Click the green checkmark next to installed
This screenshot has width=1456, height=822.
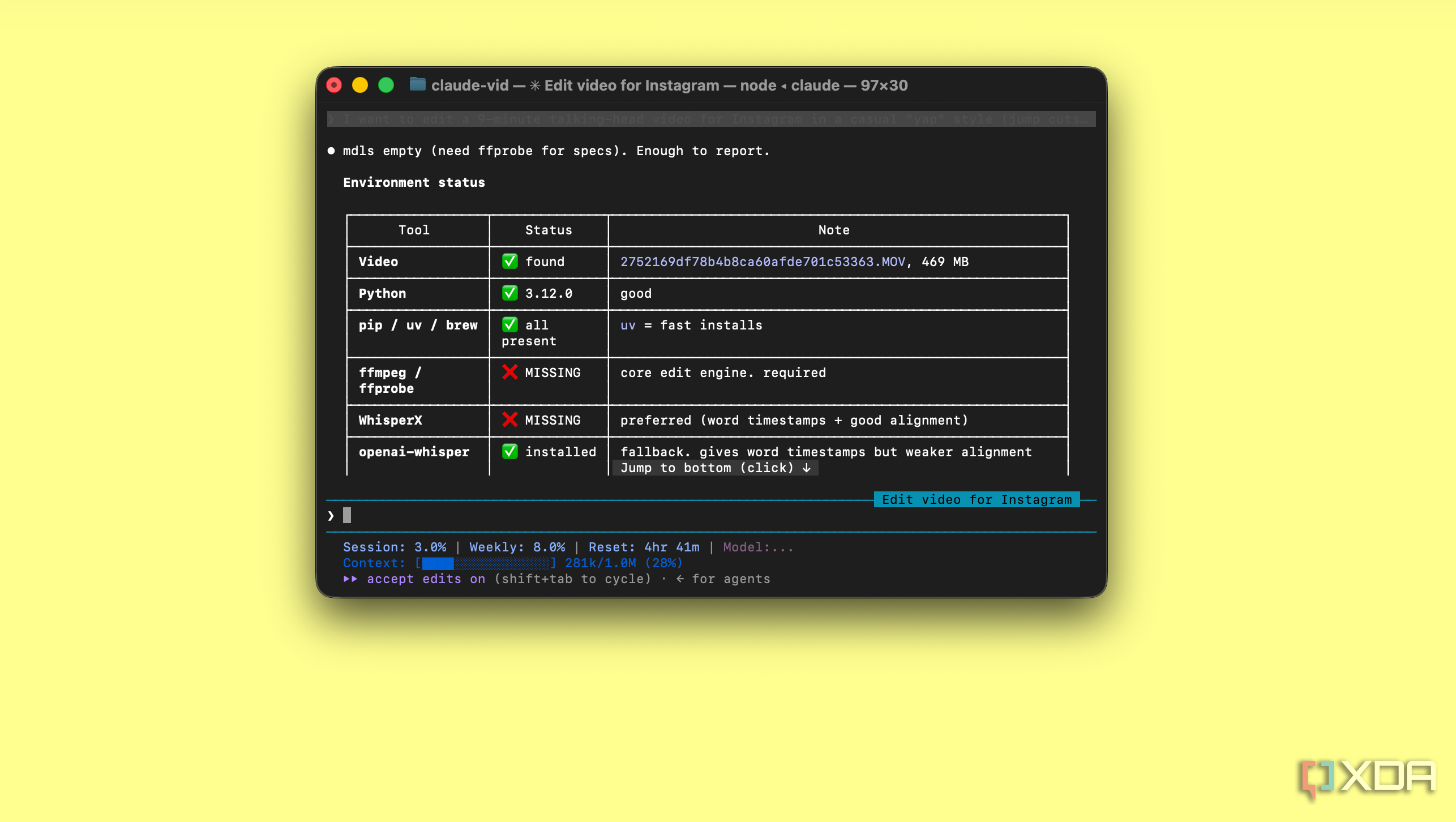[509, 451]
